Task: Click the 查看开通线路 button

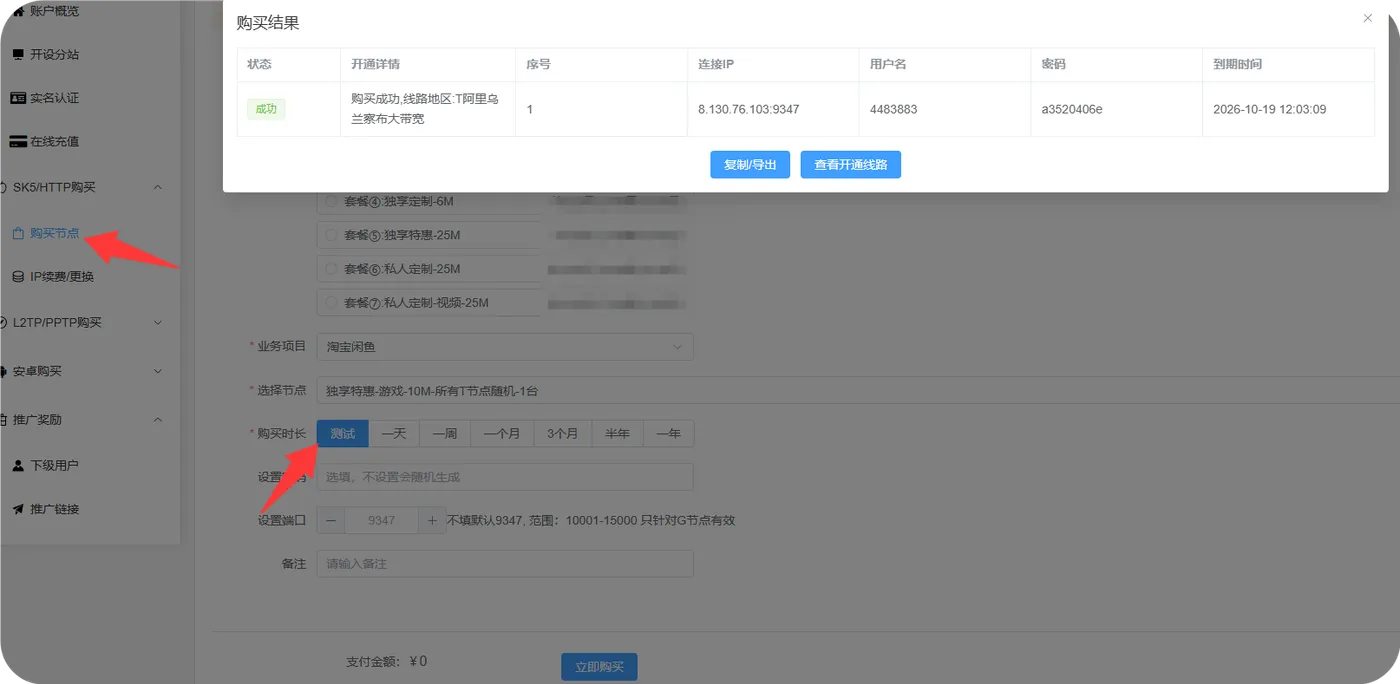Action: click(851, 165)
